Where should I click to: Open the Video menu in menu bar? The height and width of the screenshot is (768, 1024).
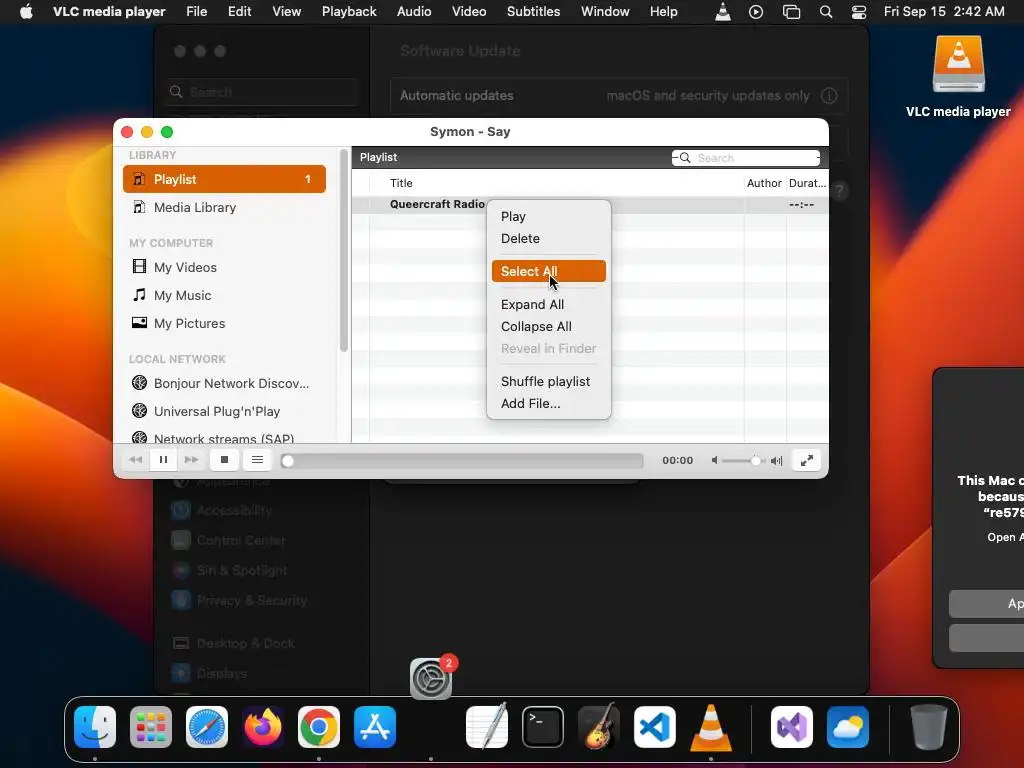coord(469,12)
